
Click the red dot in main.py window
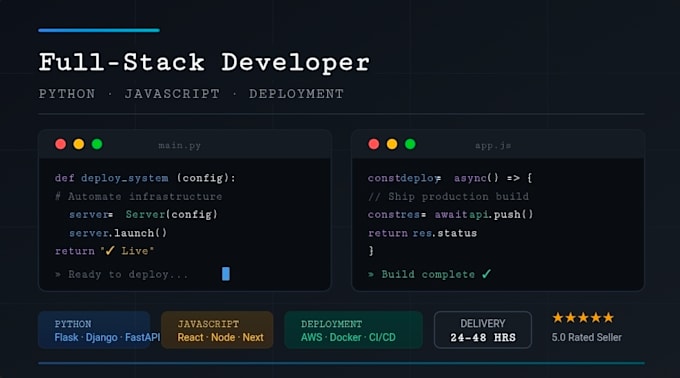click(x=61, y=144)
